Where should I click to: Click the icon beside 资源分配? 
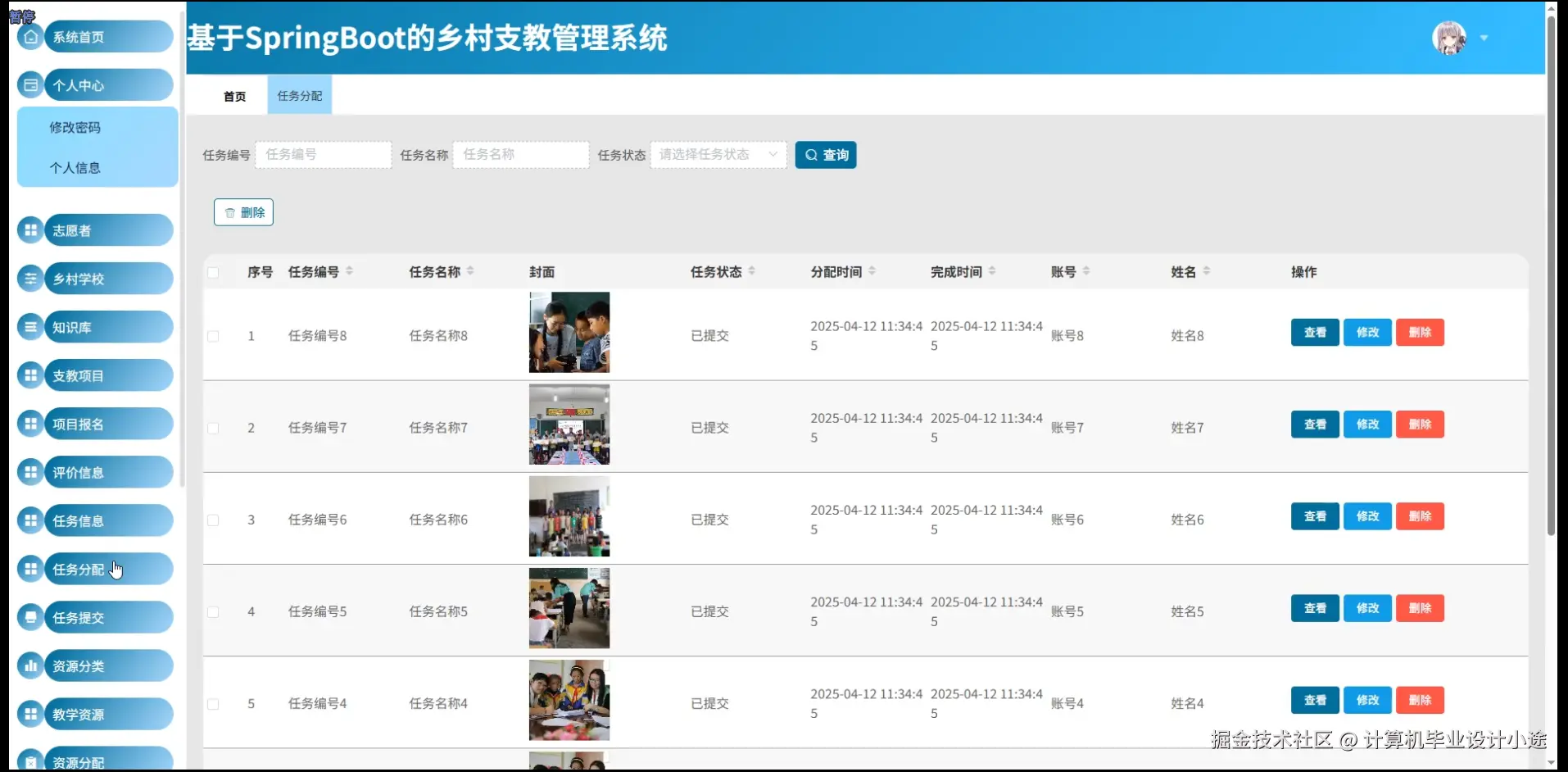[x=30, y=761]
